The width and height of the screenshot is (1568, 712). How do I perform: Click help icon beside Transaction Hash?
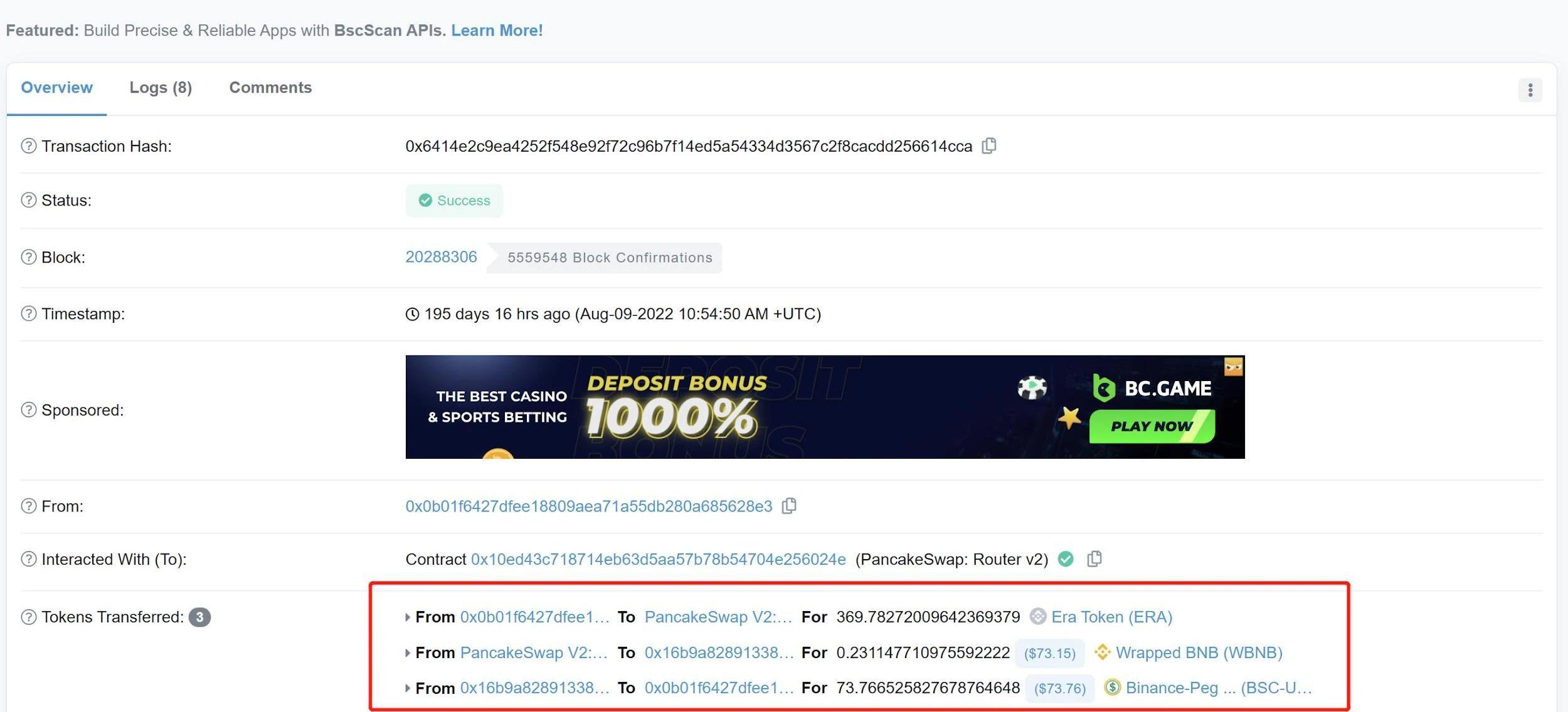tap(29, 146)
